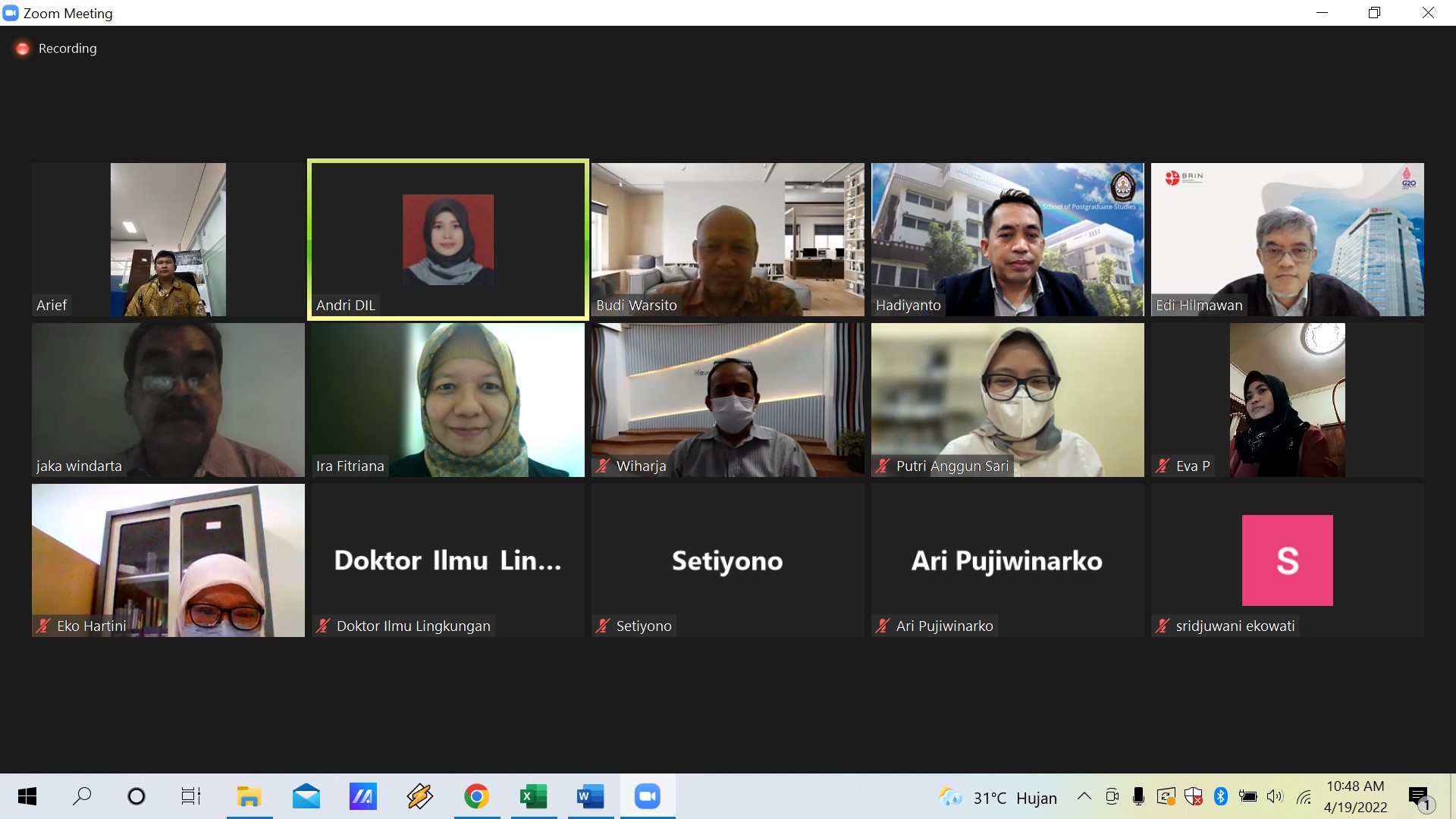Image resolution: width=1456 pixels, height=819 pixels.
Task: Open Task View on the taskbar
Action: (191, 796)
